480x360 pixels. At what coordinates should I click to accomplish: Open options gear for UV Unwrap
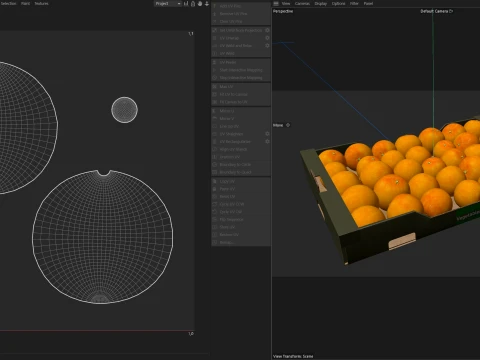(267, 38)
